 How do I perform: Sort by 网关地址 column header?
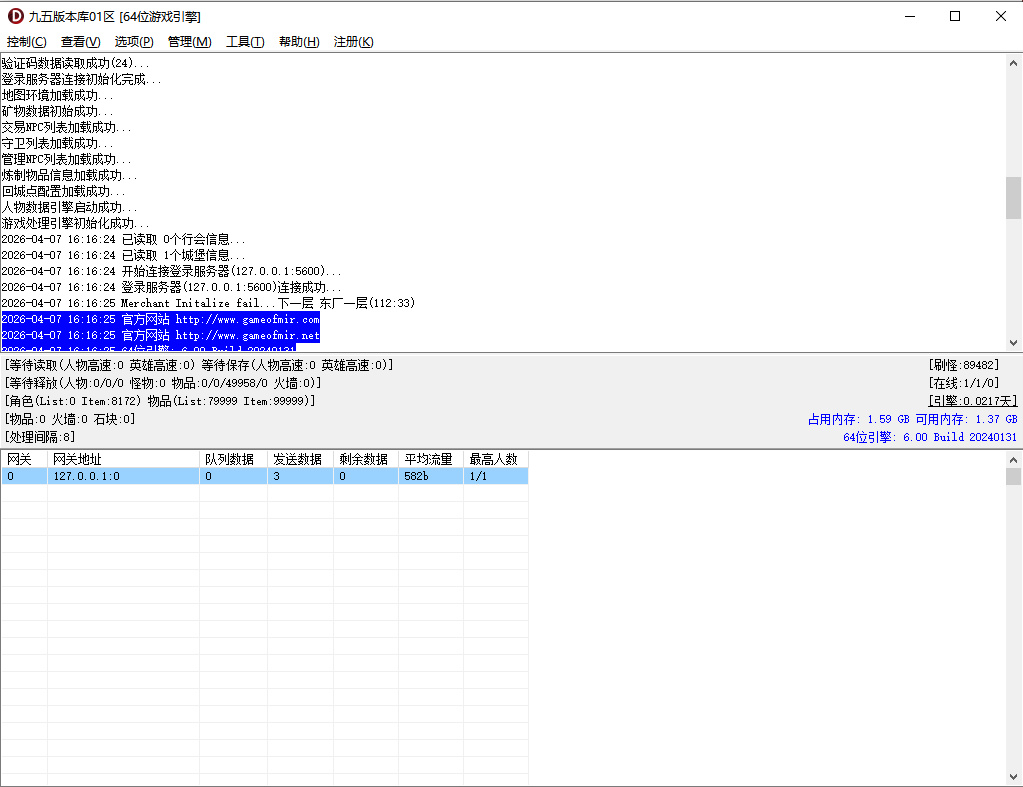pyautogui.click(x=123, y=459)
